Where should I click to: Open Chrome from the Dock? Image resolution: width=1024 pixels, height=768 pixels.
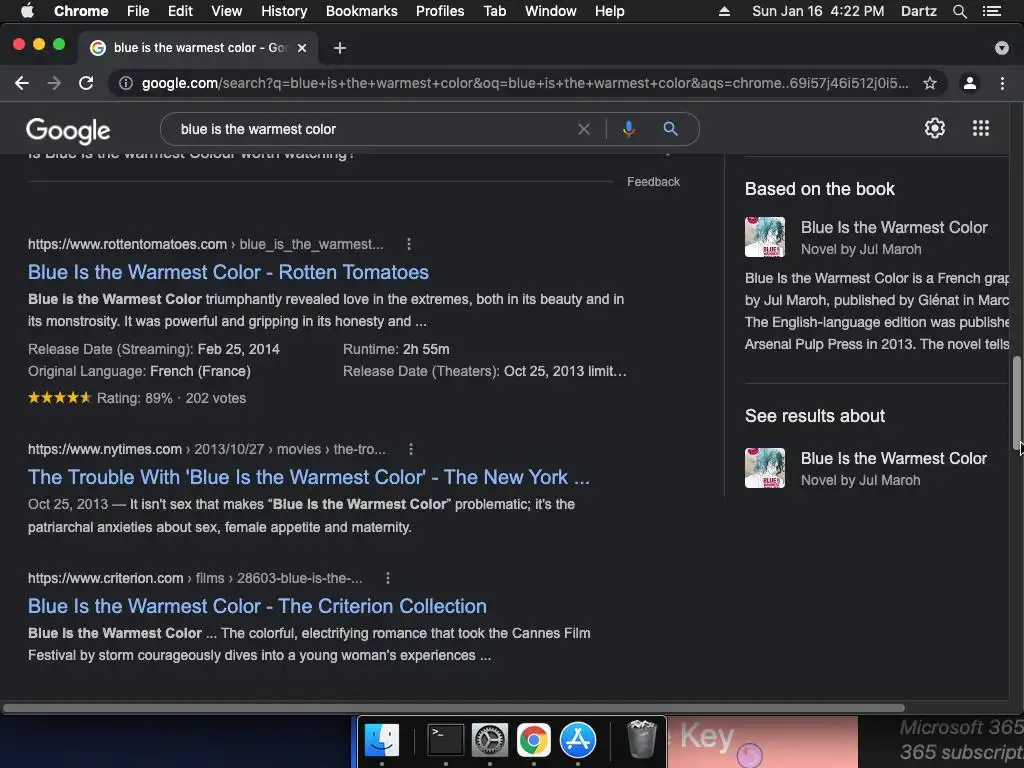(534, 741)
